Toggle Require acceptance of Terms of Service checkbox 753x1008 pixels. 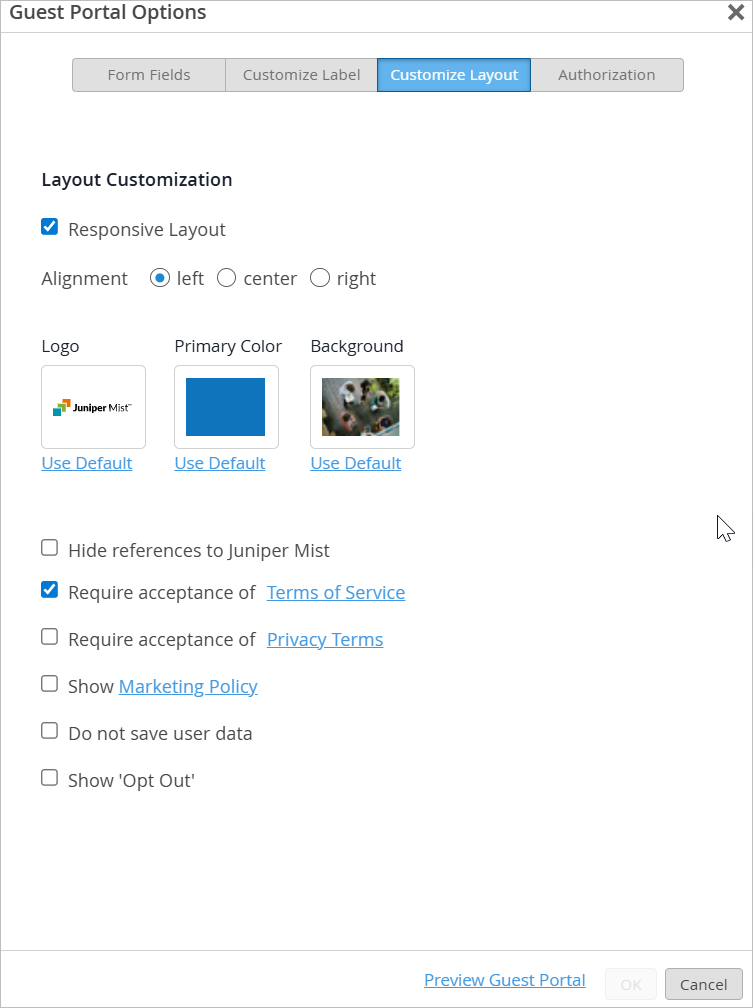[x=49, y=590]
